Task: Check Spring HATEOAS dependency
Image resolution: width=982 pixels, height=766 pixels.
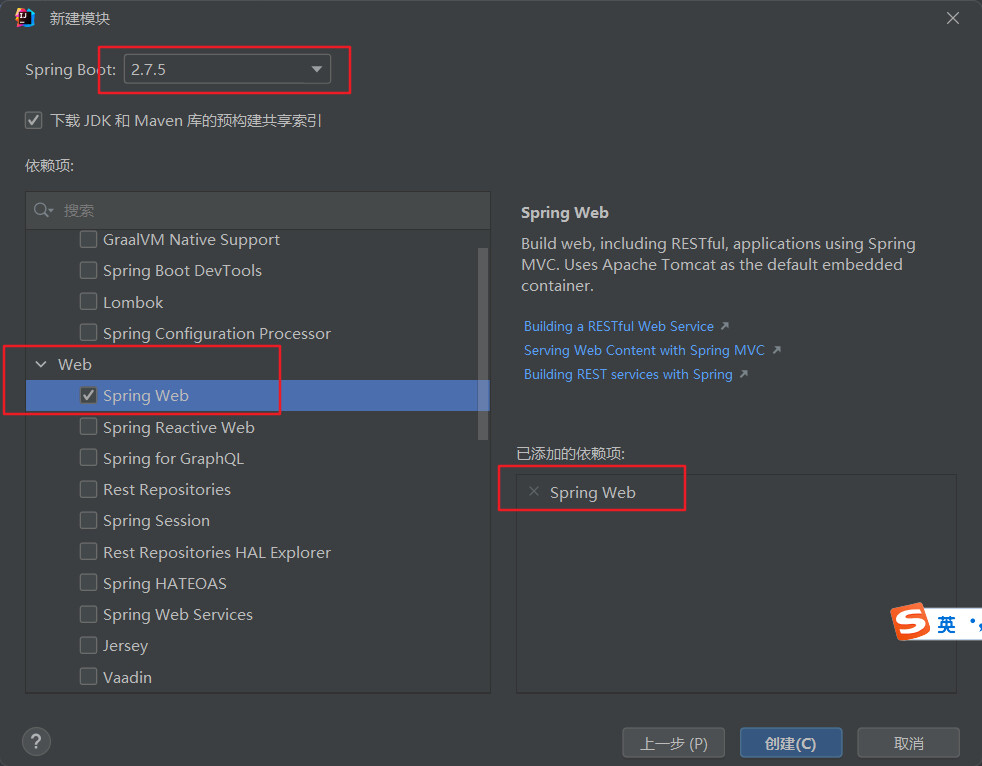Action: coord(88,582)
